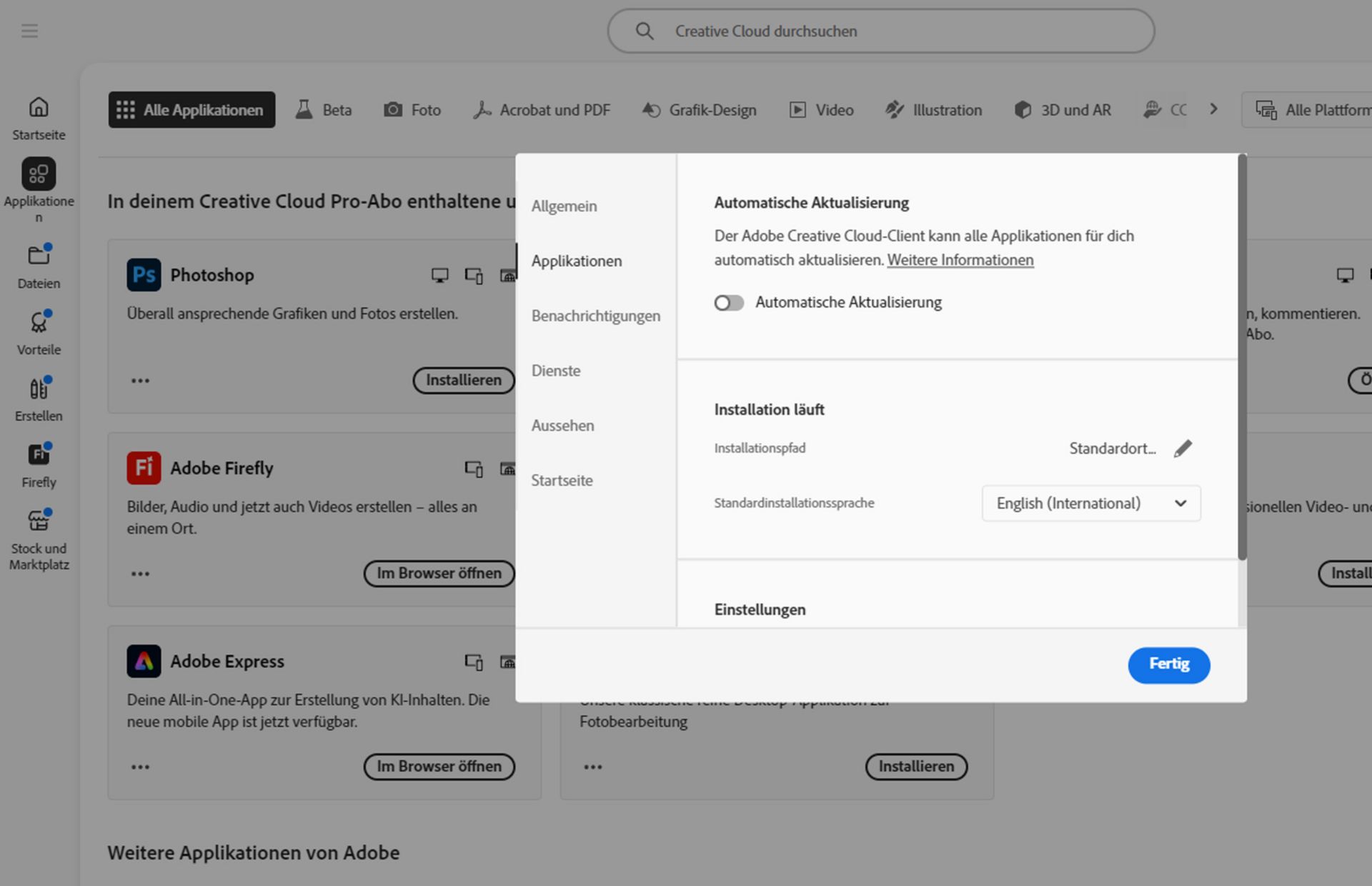Image resolution: width=1372 pixels, height=886 pixels.
Task: Open Dateien files icon in sidebar
Action: point(39,256)
